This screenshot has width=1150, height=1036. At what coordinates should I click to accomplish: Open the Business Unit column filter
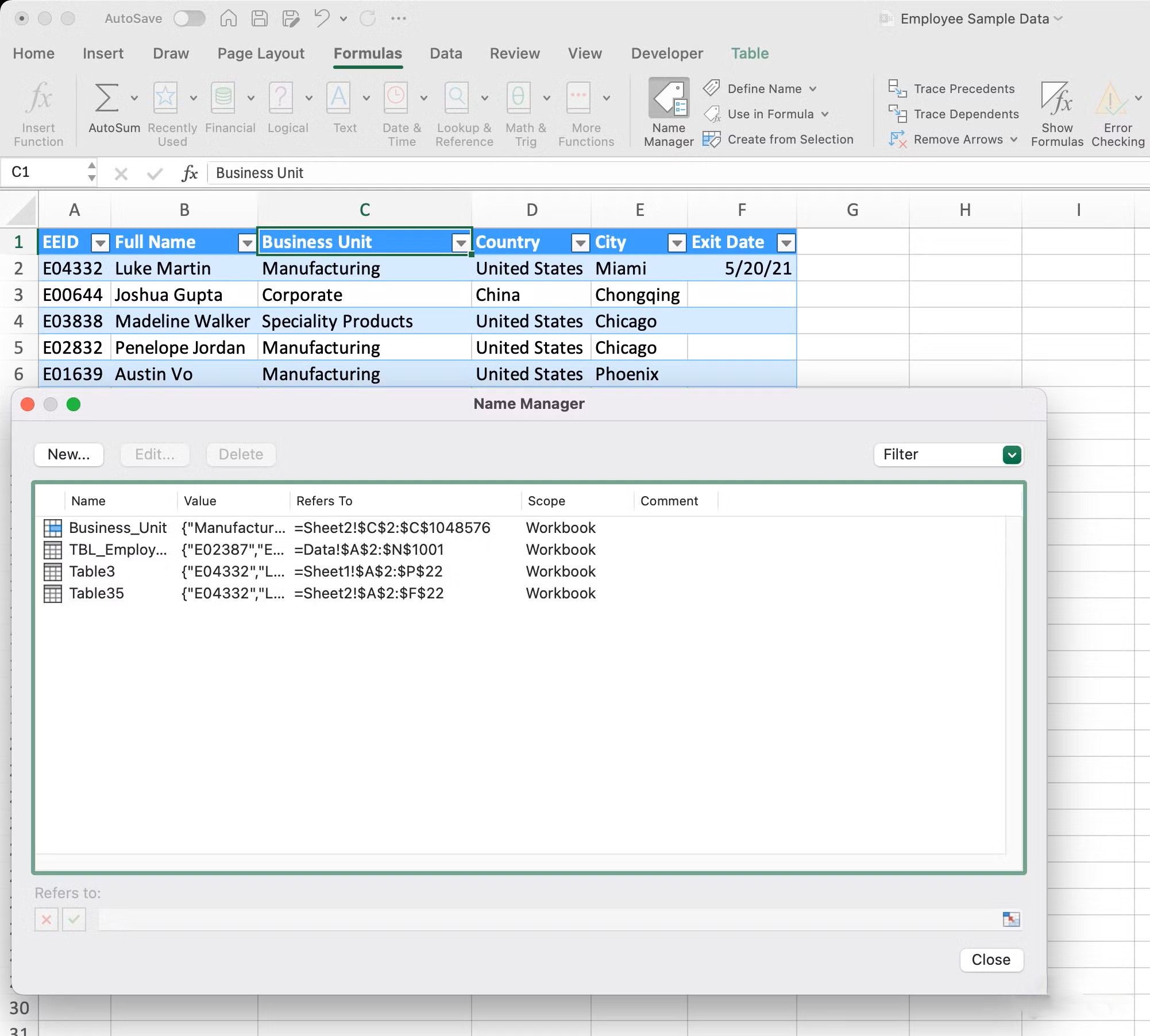coord(461,242)
